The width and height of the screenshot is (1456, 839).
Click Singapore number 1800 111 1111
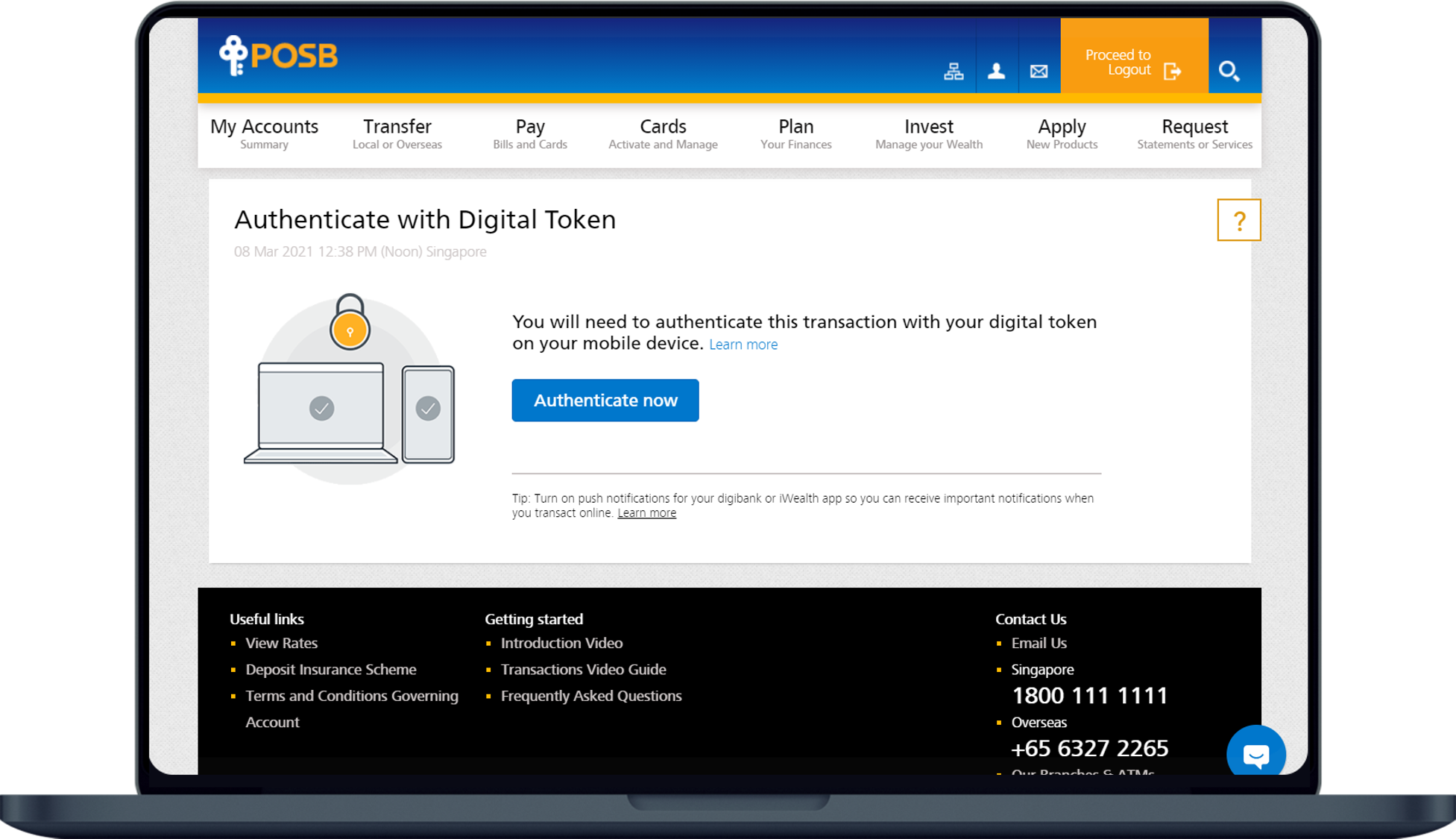[x=1090, y=696]
